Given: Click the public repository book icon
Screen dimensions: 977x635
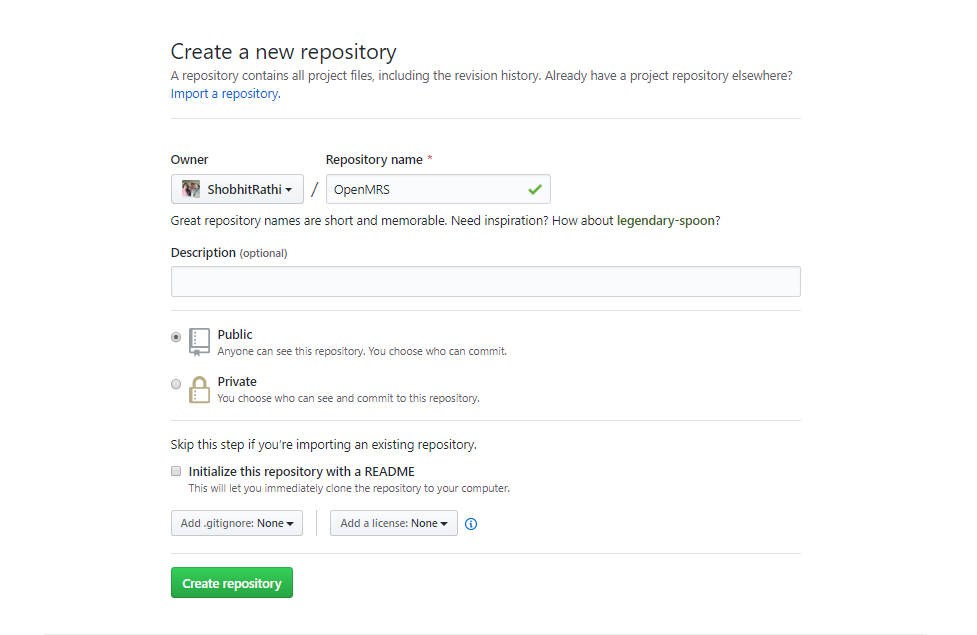Looking at the screenshot, I should 199,342.
